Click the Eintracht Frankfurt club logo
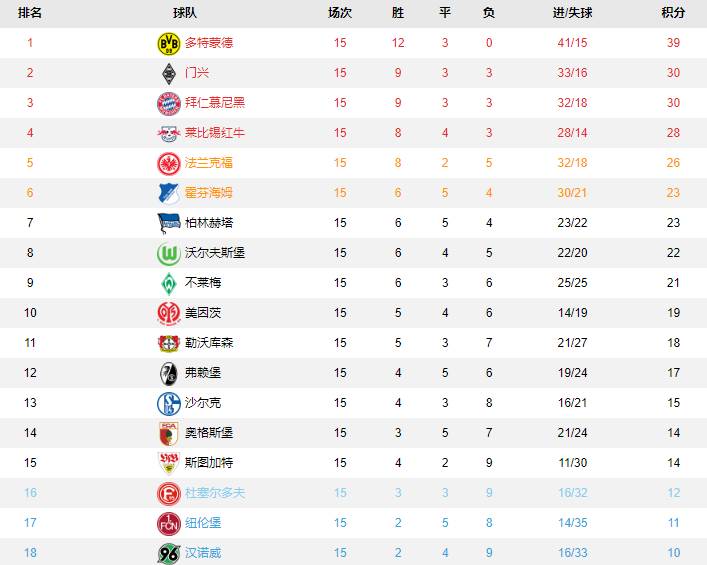 coord(168,163)
